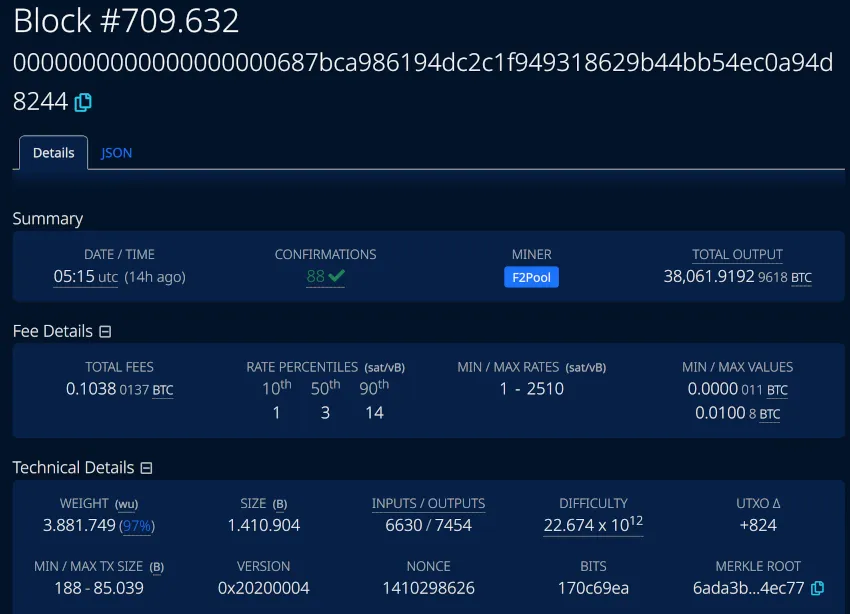Click the 50th percentile rate value 3
The width and height of the screenshot is (850, 614).
(x=325, y=413)
